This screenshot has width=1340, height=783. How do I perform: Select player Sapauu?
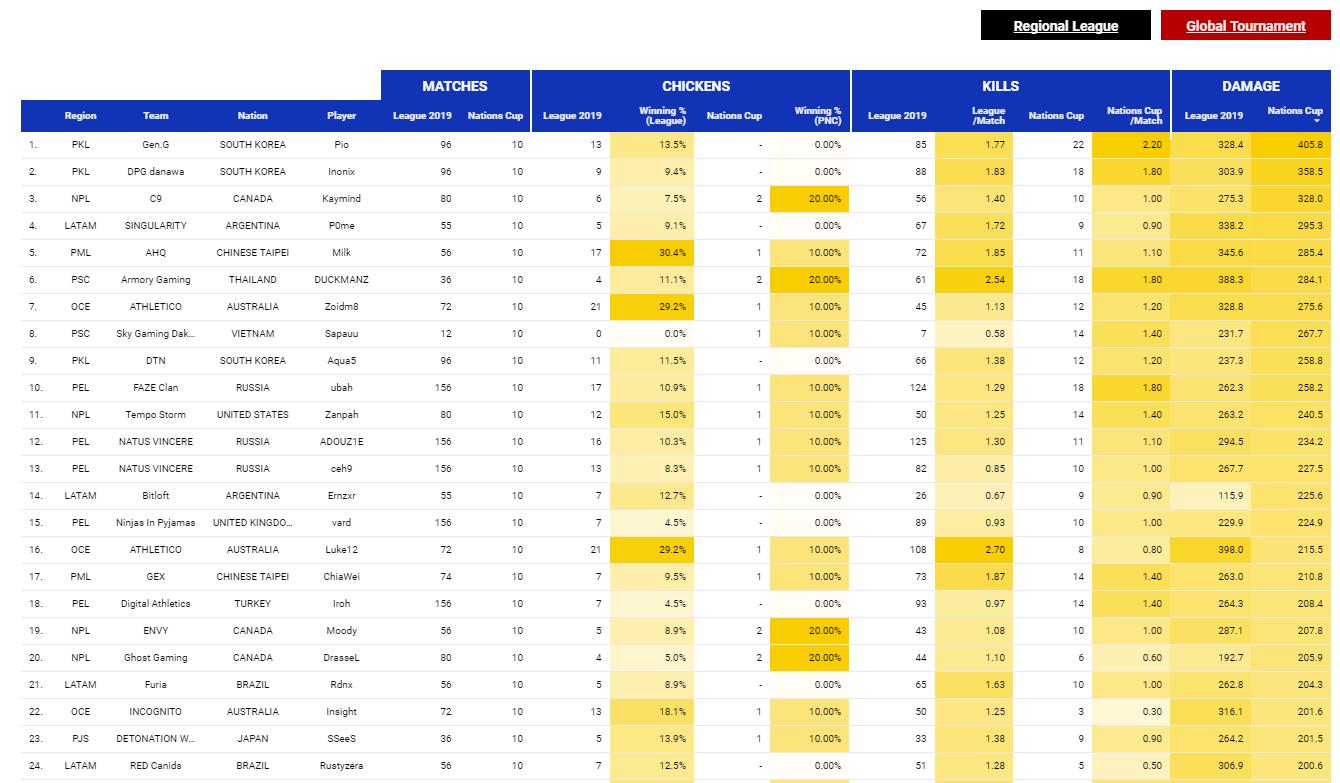click(341, 334)
